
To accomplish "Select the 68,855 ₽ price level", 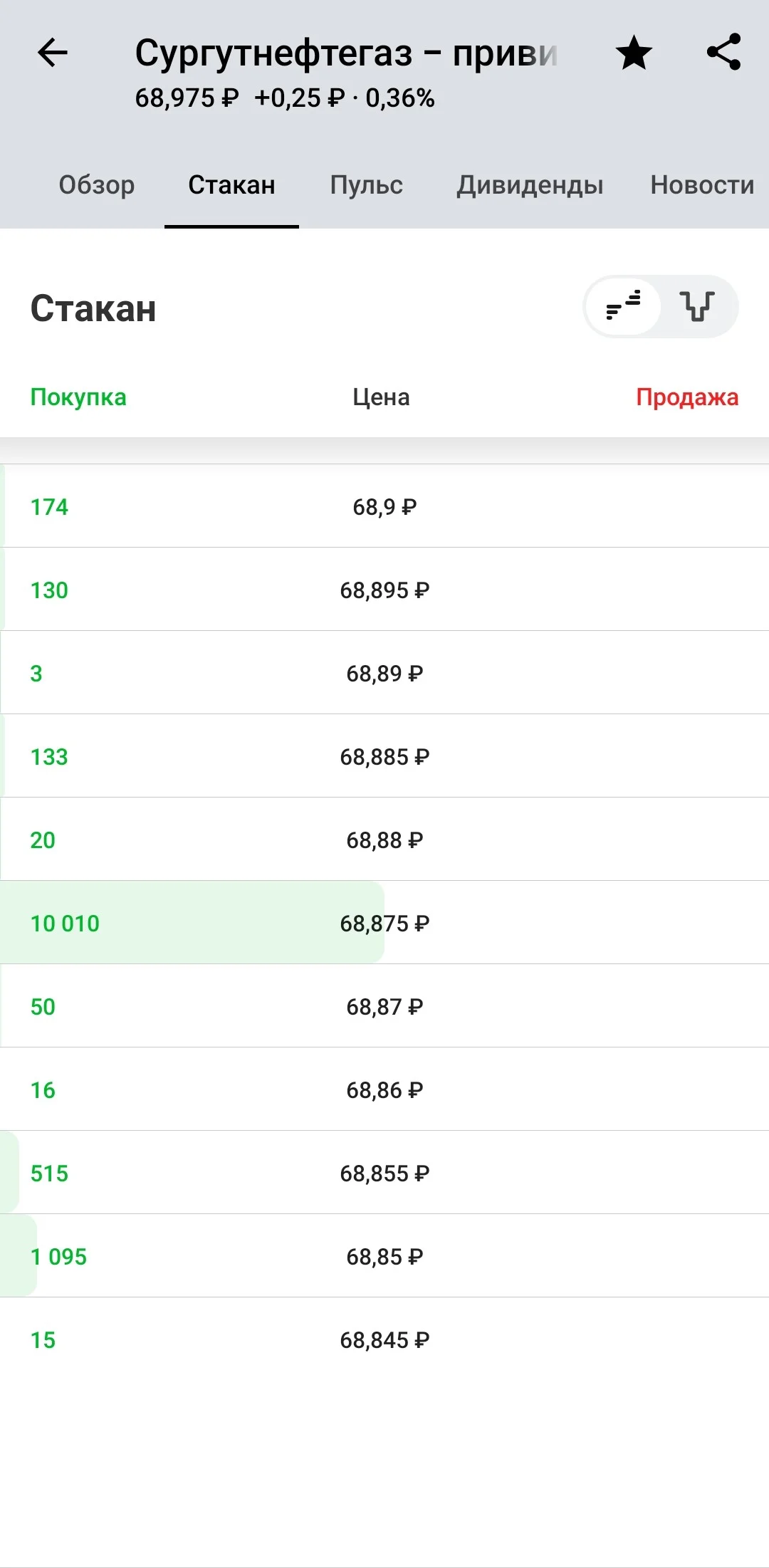I will 384,1173.
